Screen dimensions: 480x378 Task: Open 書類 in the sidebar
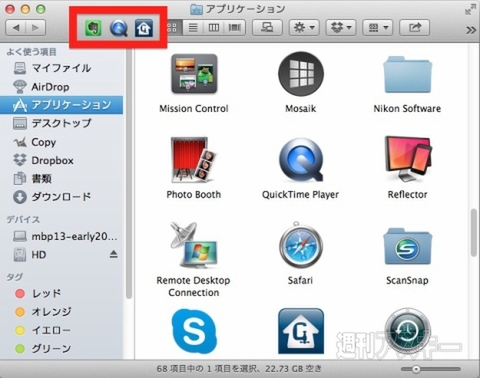(x=61, y=179)
